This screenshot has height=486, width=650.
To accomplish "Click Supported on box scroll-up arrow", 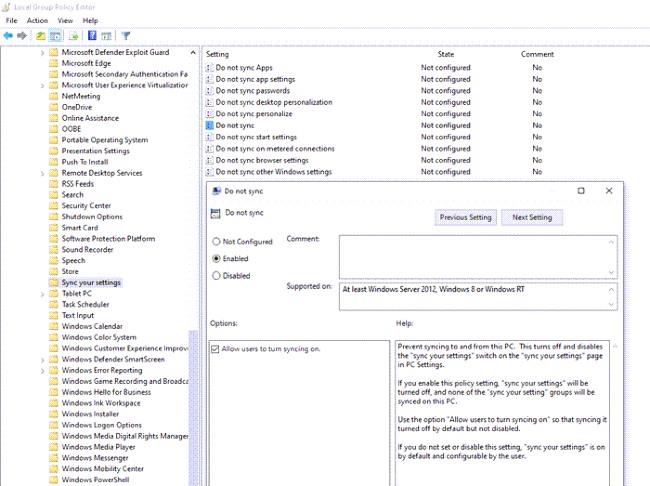I will click(611, 289).
